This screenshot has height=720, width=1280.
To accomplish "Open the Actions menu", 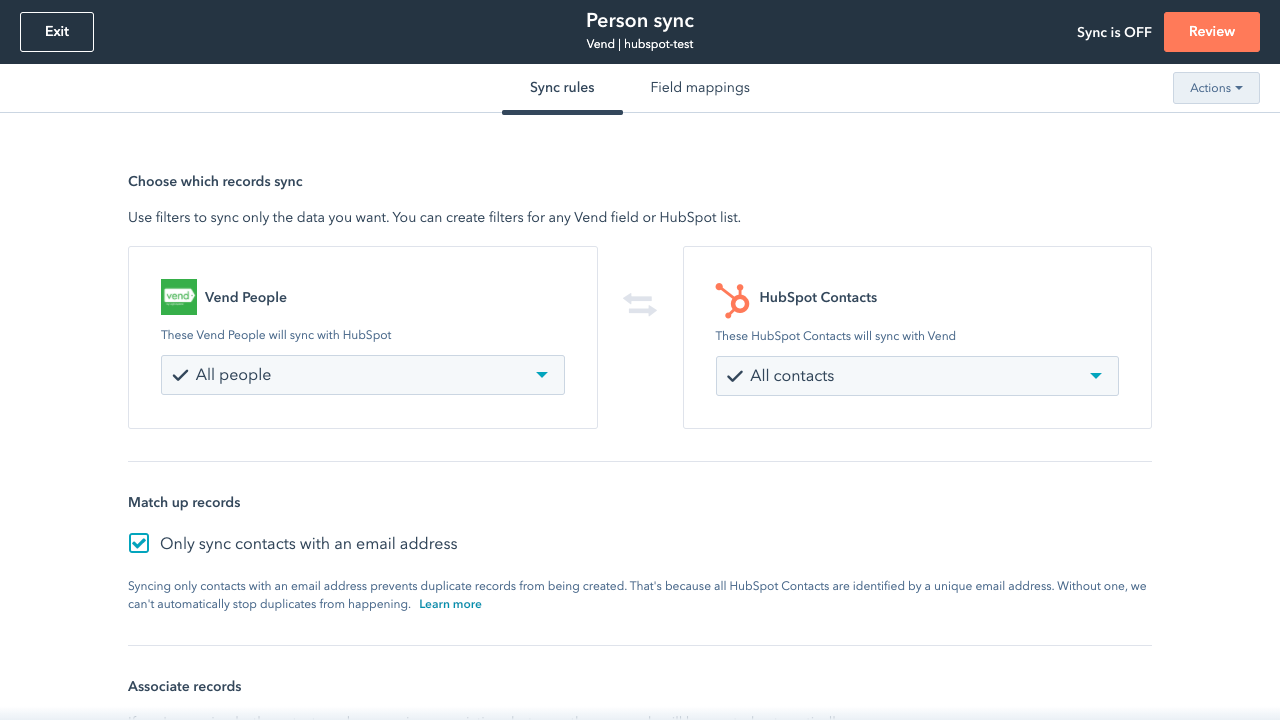I will coord(1216,88).
